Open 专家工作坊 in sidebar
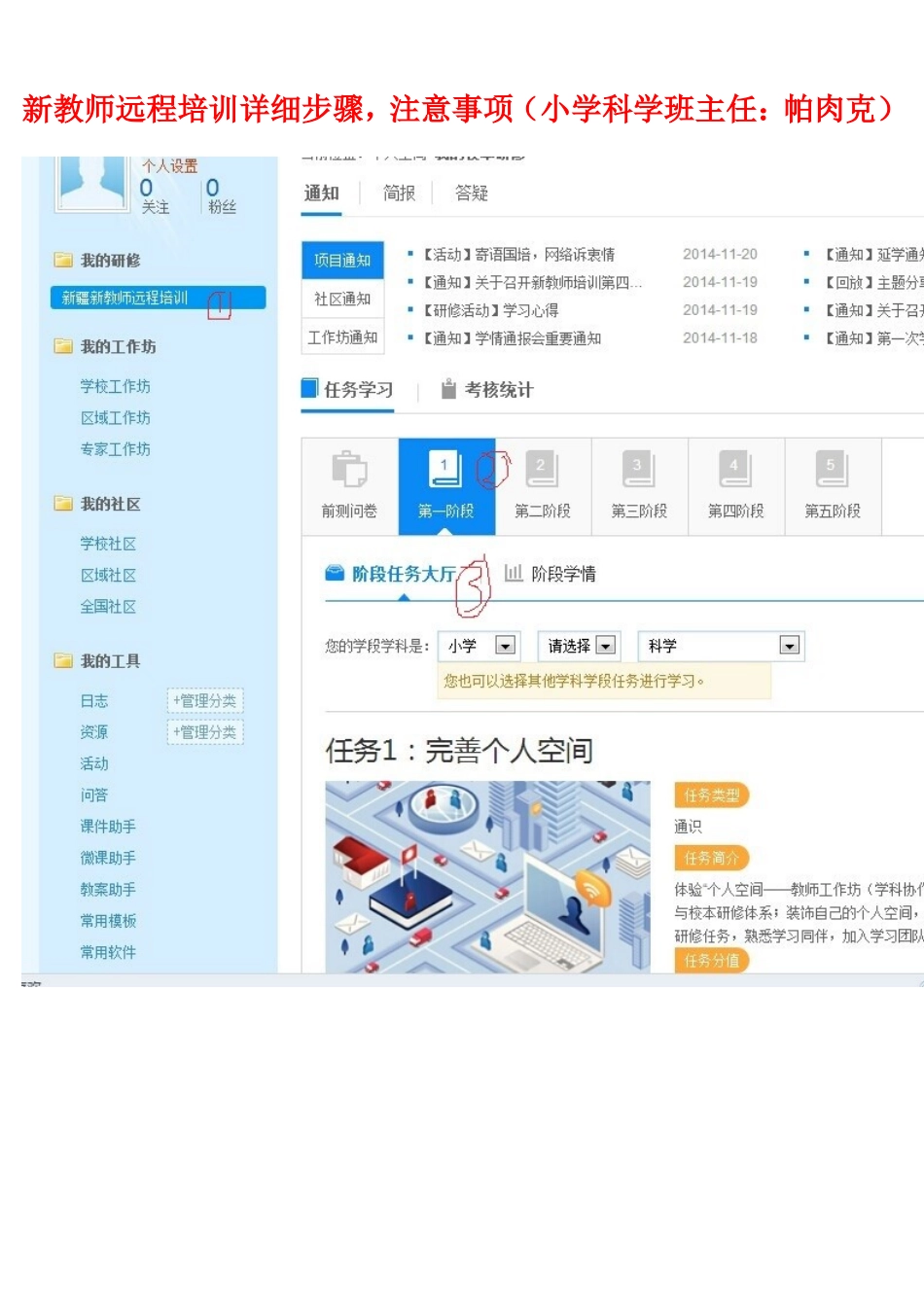Viewport: 924px width, 1307px height. coord(115,448)
